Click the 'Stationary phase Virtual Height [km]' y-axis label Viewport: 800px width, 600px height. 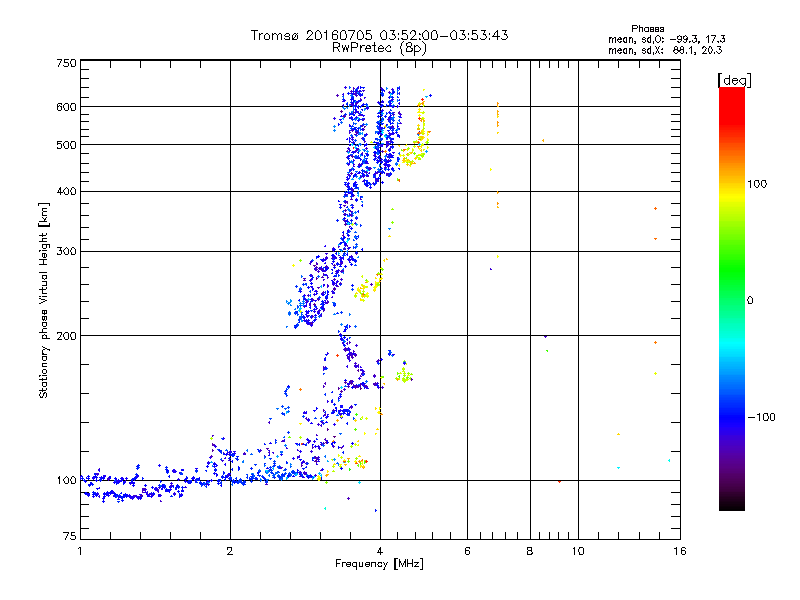coord(43,301)
